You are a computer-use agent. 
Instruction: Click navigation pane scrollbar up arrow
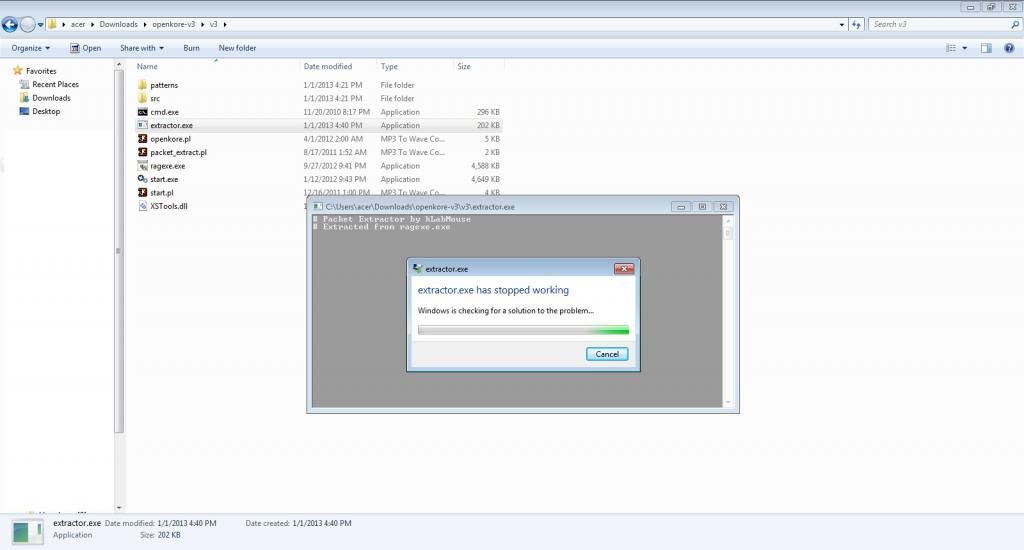pos(119,65)
